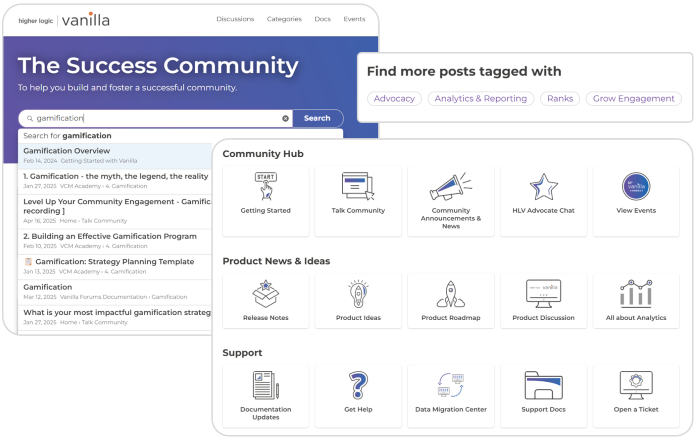Click the 'All about Analytics' tile label
This screenshot has width=700, height=440.
pyautogui.click(x=636, y=318)
